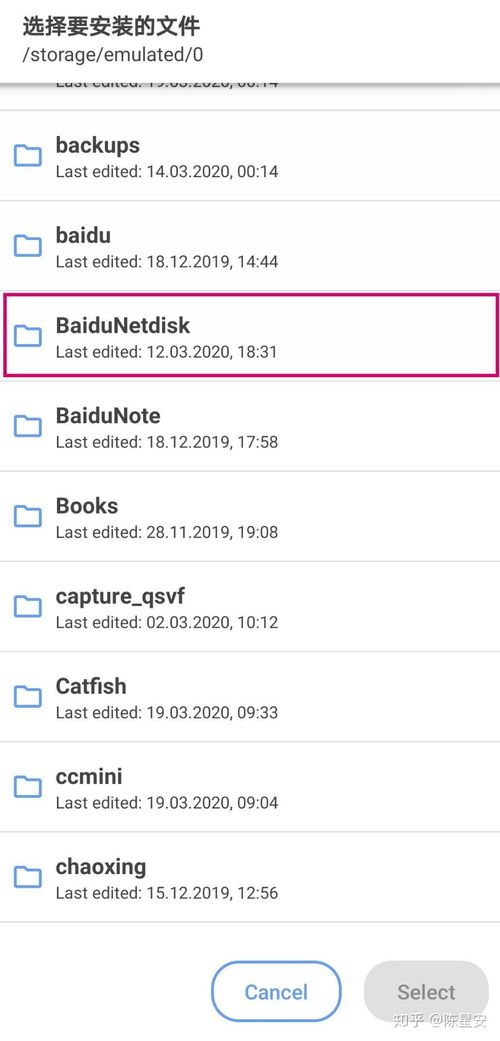Click the ccmini folder name
The width and height of the screenshot is (500, 1041).
pyautogui.click(x=89, y=776)
